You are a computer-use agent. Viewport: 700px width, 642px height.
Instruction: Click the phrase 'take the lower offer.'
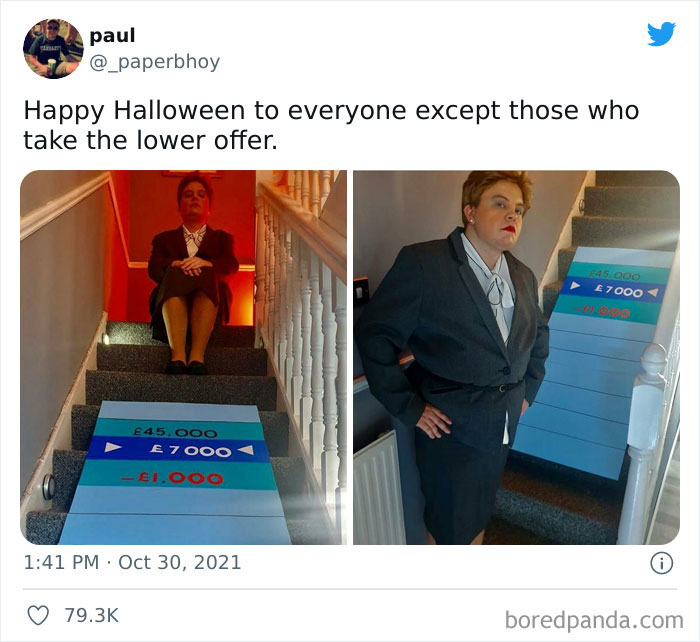[x=150, y=141]
